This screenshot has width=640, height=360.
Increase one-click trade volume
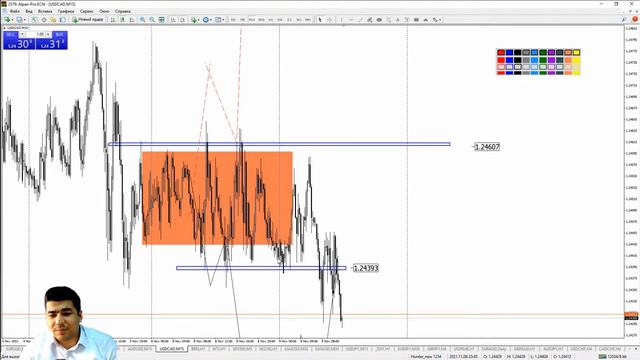tap(48, 34)
